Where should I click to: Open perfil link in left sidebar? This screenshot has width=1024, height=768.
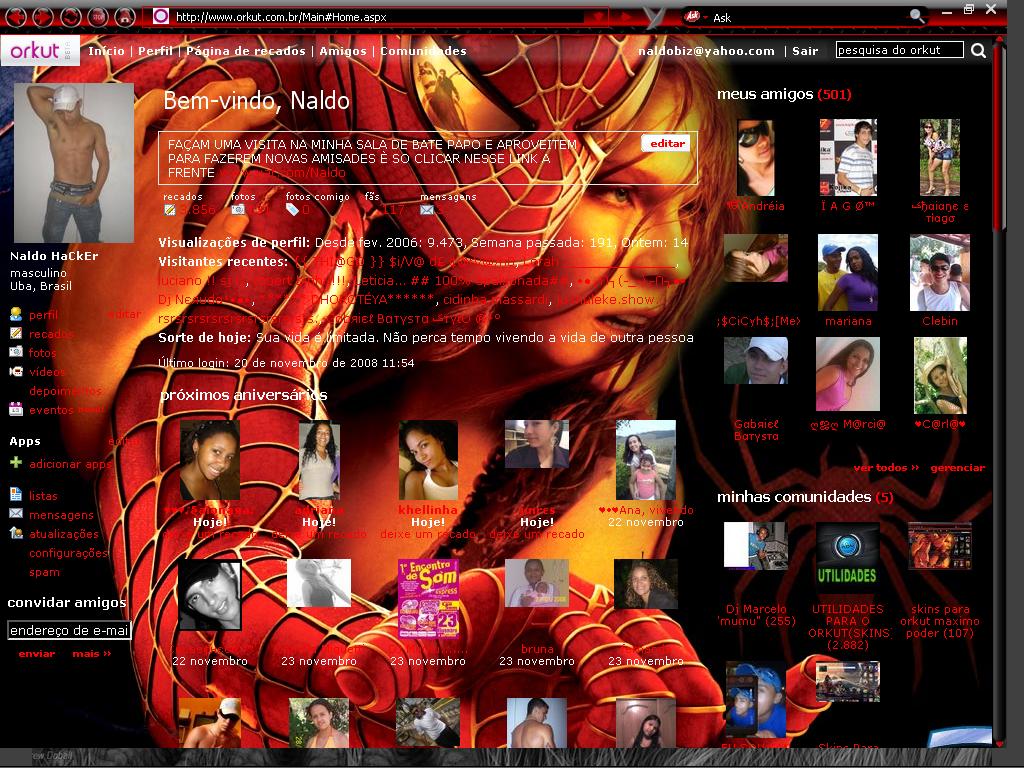[43, 315]
